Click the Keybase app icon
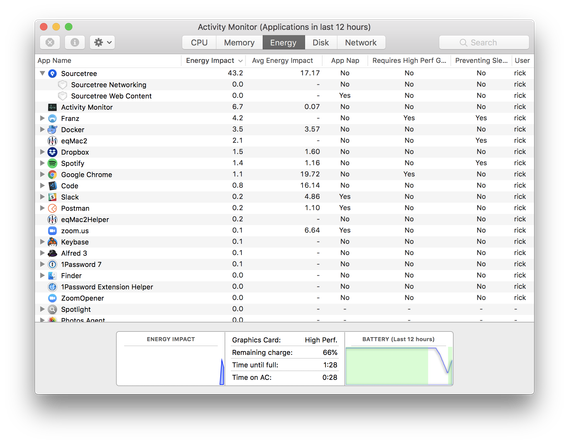The width and height of the screenshot is (569, 444). coord(52,242)
